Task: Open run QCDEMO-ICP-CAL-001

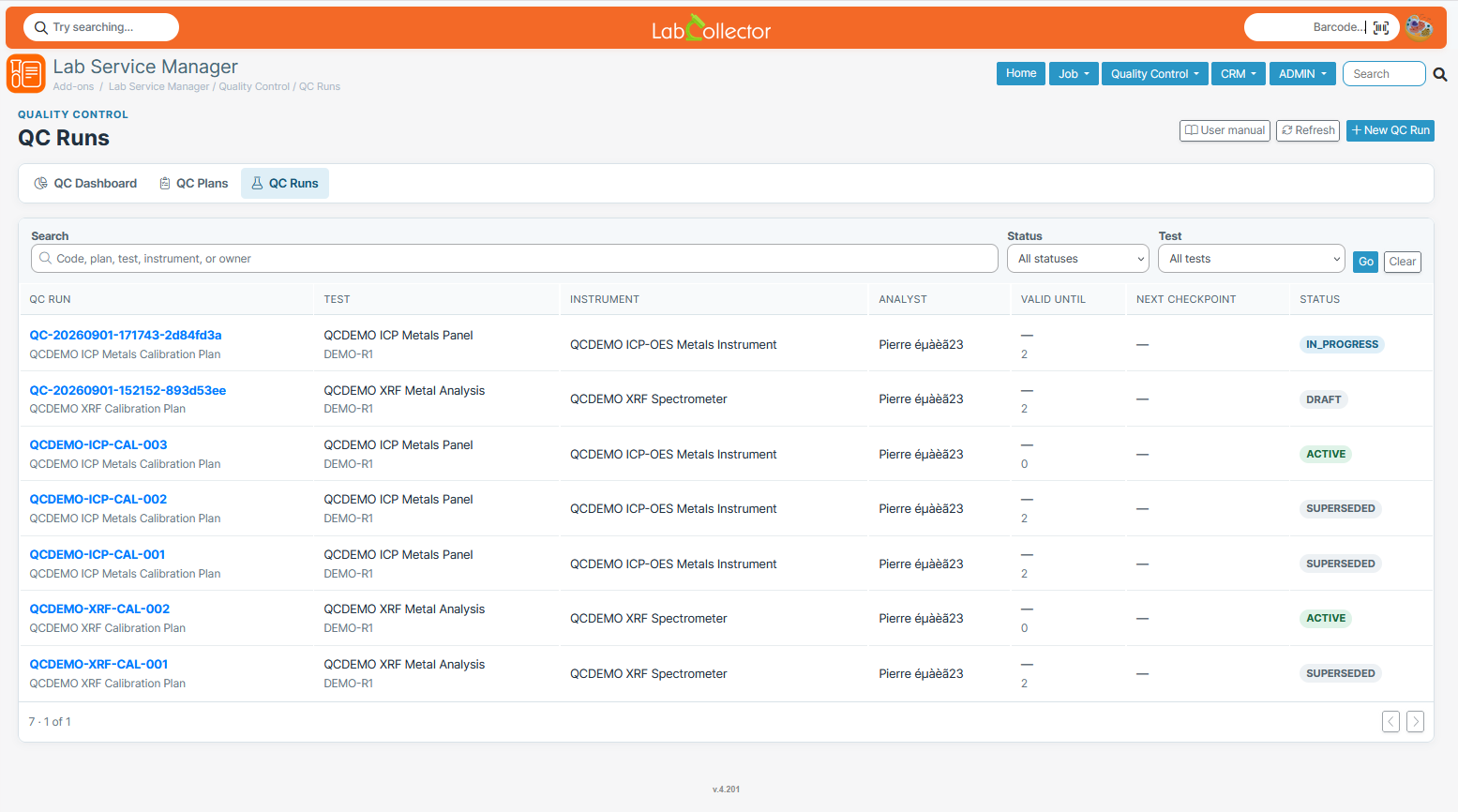Action: [x=98, y=554]
